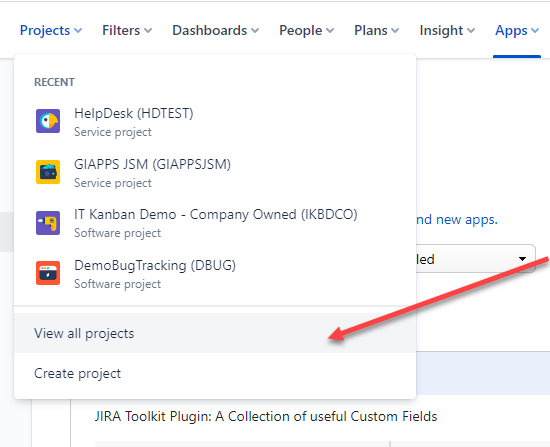Follow the 'new apps' link
Image resolution: width=550 pixels, height=447 pixels.
tap(457, 220)
